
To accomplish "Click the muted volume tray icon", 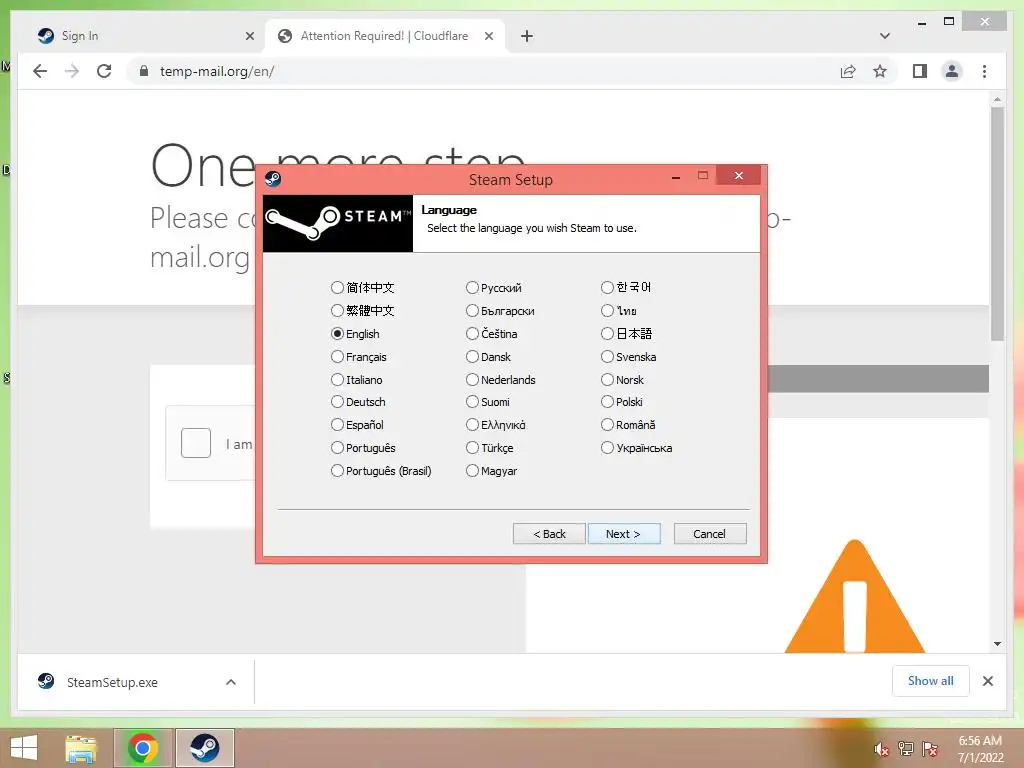I will tap(881, 749).
